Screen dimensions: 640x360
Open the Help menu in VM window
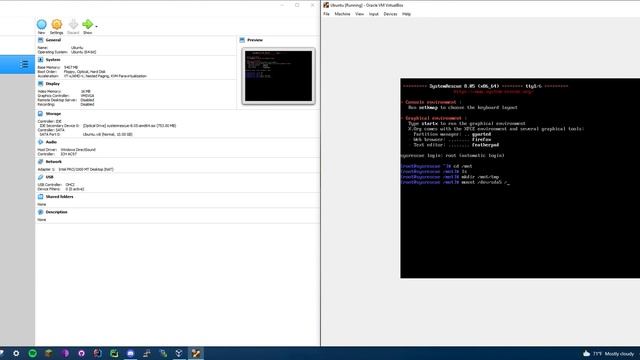[x=406, y=14]
